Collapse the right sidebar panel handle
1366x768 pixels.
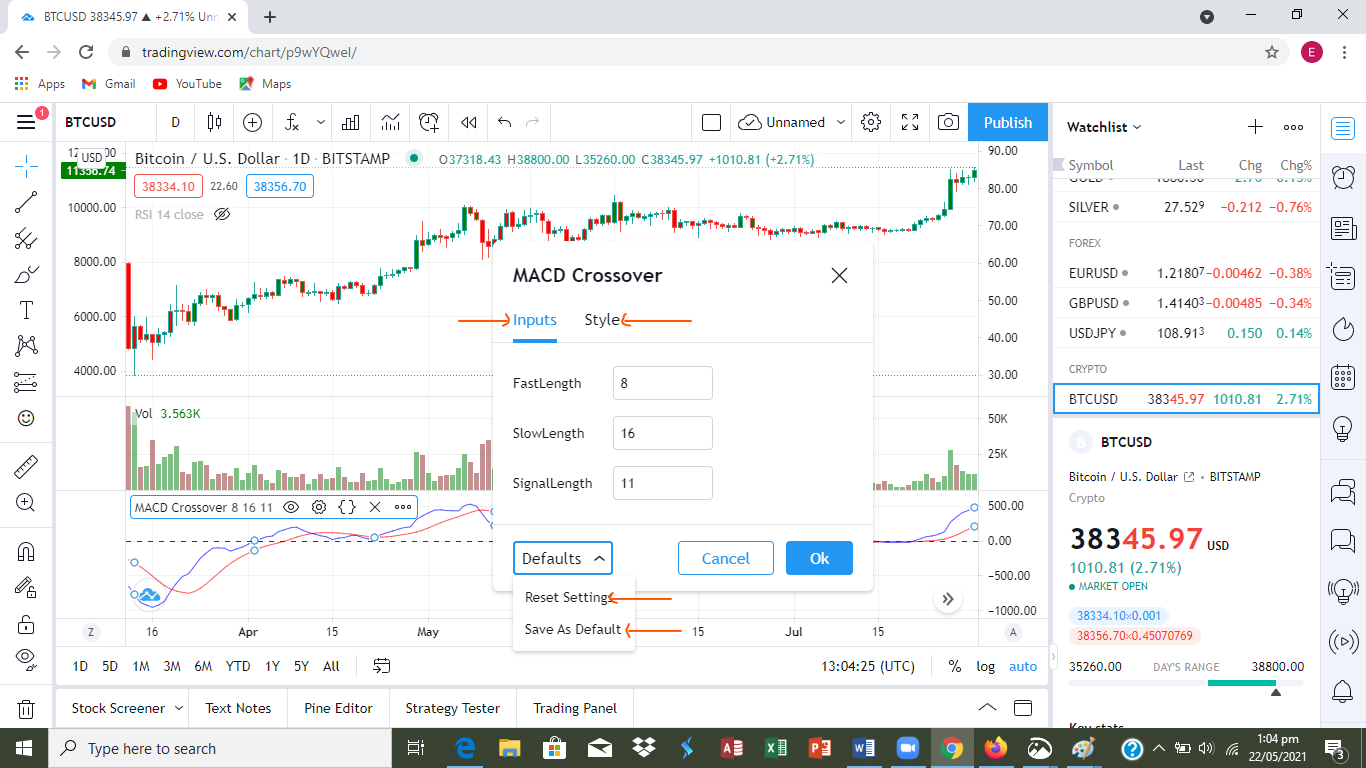[1053, 657]
